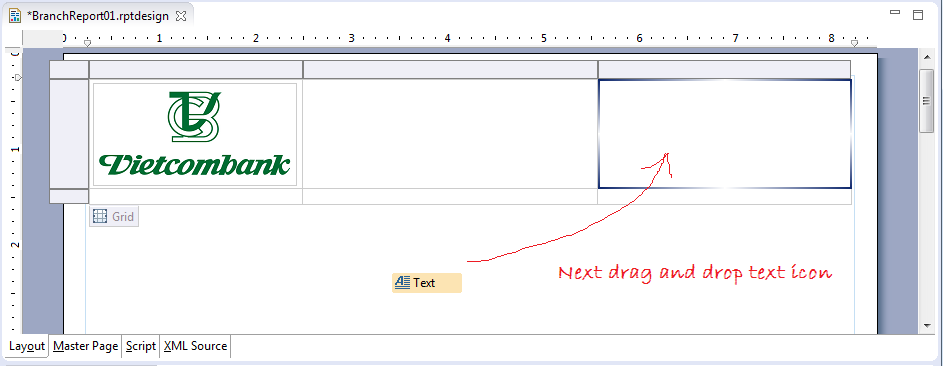The height and width of the screenshot is (366, 943).
Task: Select the tall first row header of the grid
Action: pyautogui.click(x=69, y=133)
